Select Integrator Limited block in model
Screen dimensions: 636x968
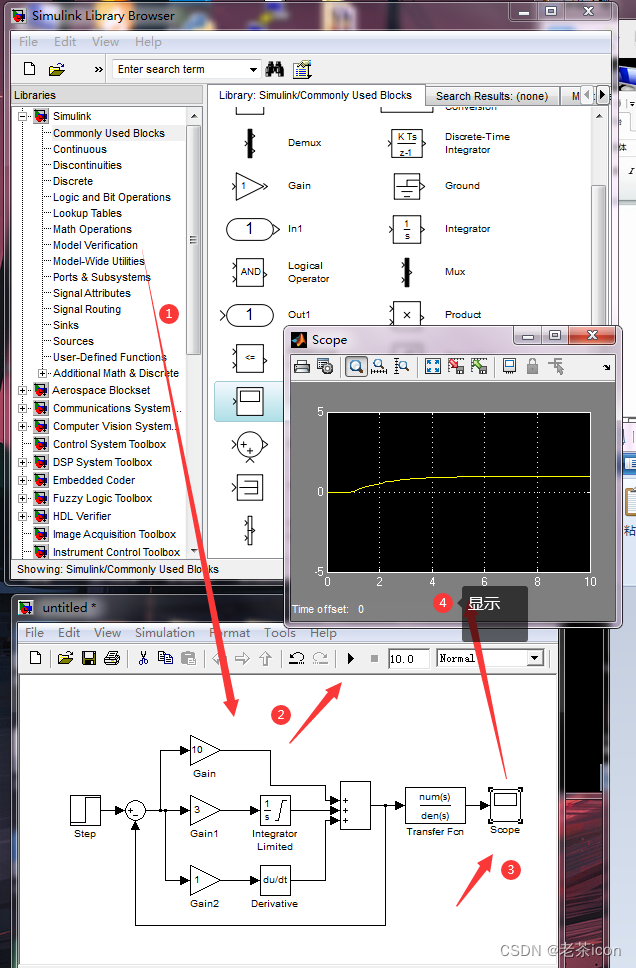pyautogui.click(x=275, y=811)
